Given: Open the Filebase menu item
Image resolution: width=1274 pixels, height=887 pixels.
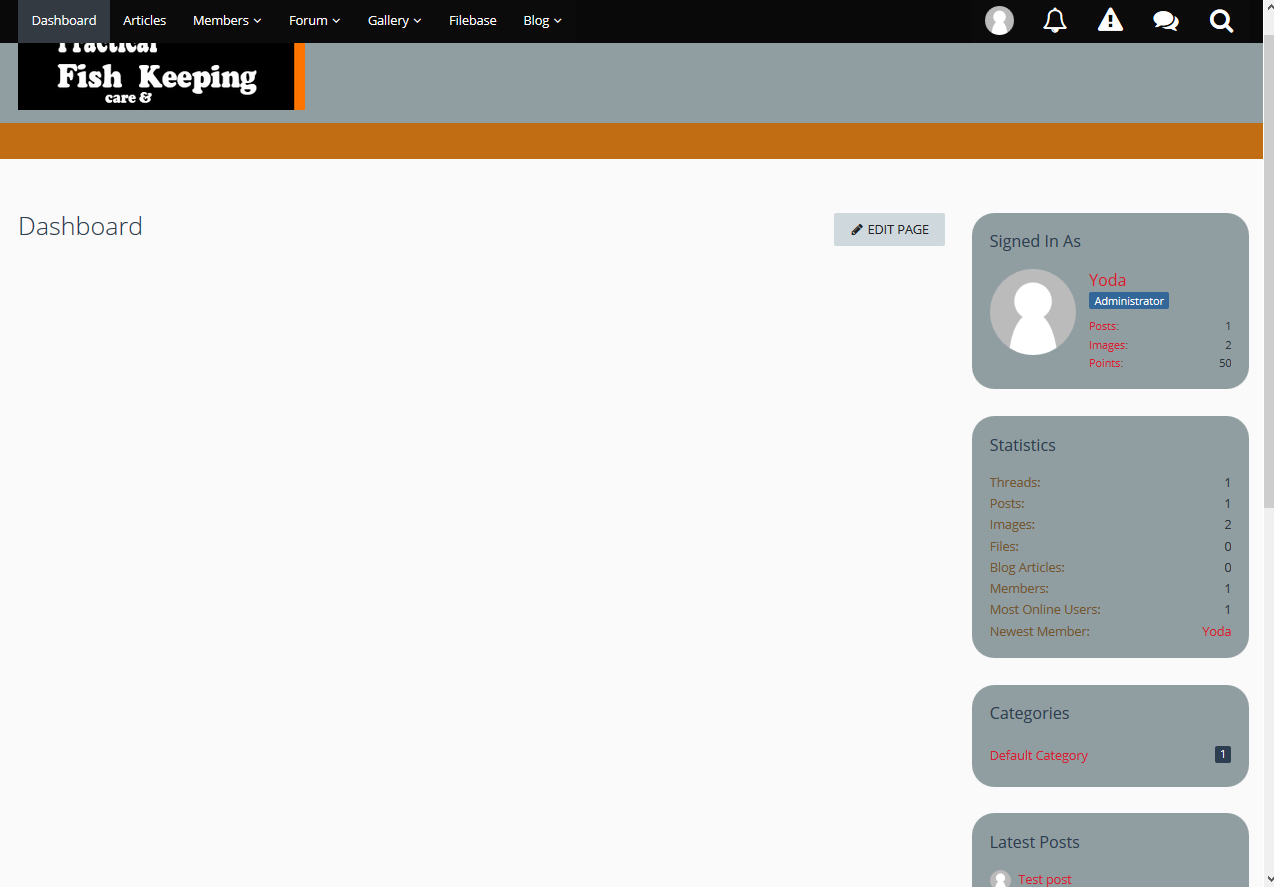Looking at the screenshot, I should [x=472, y=21].
